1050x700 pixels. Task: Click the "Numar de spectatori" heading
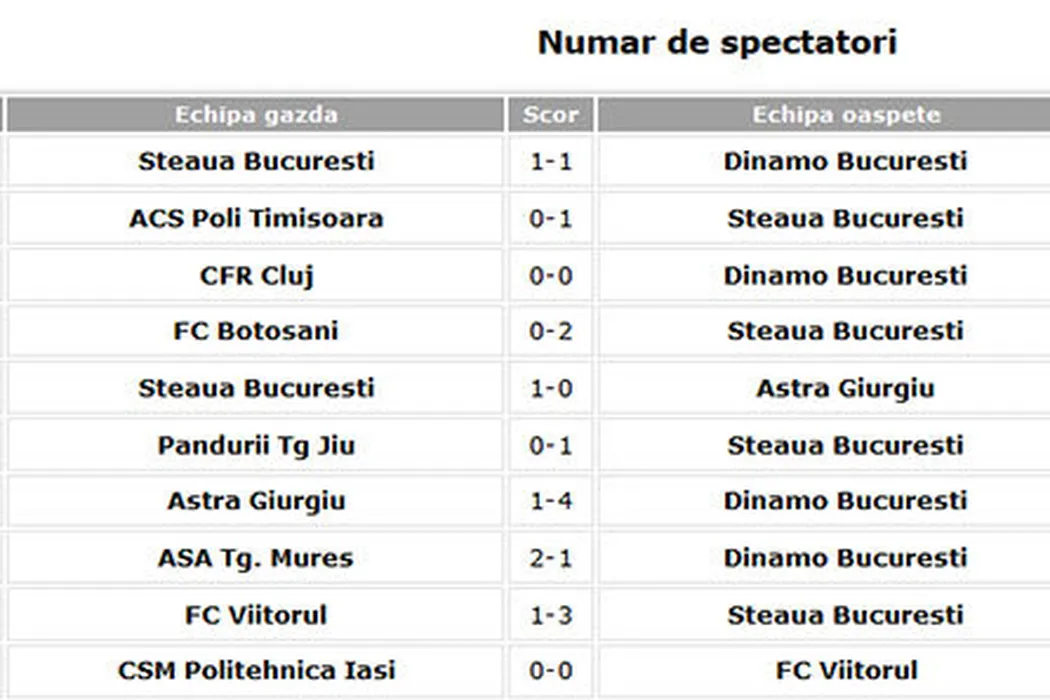pos(716,43)
